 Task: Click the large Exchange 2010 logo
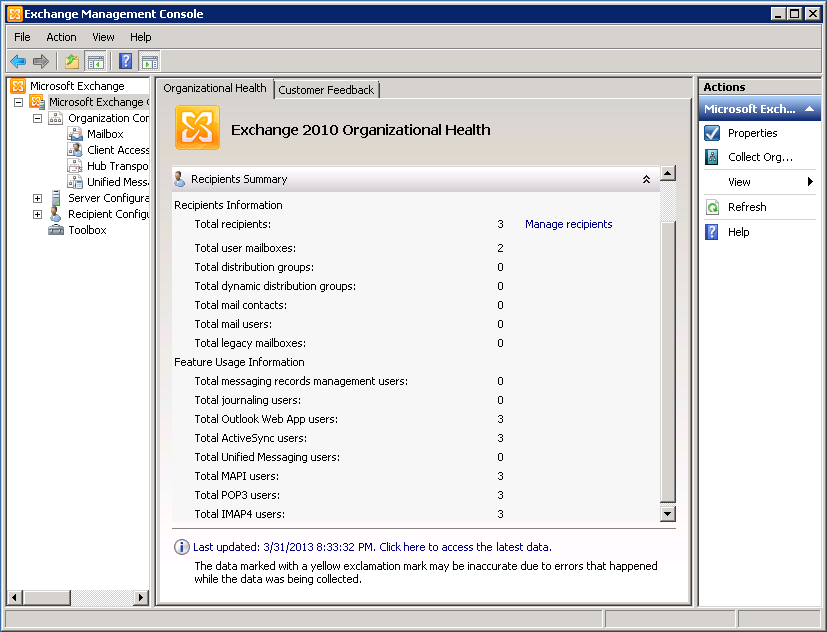[x=197, y=128]
